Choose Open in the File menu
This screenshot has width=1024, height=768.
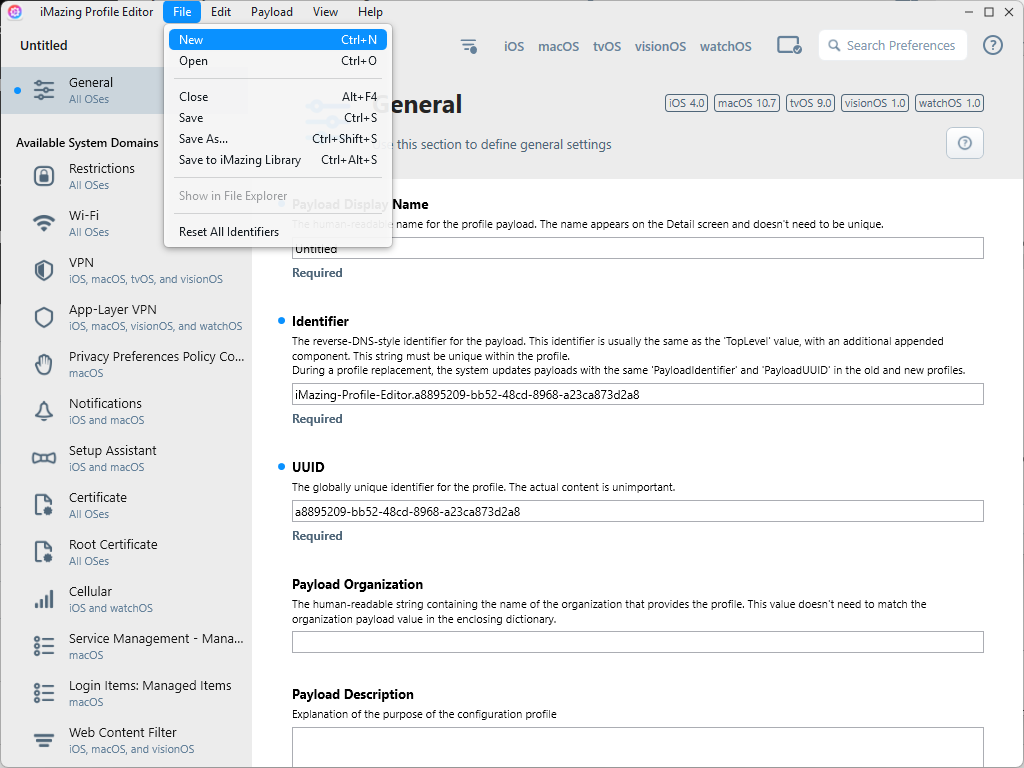[278, 61]
